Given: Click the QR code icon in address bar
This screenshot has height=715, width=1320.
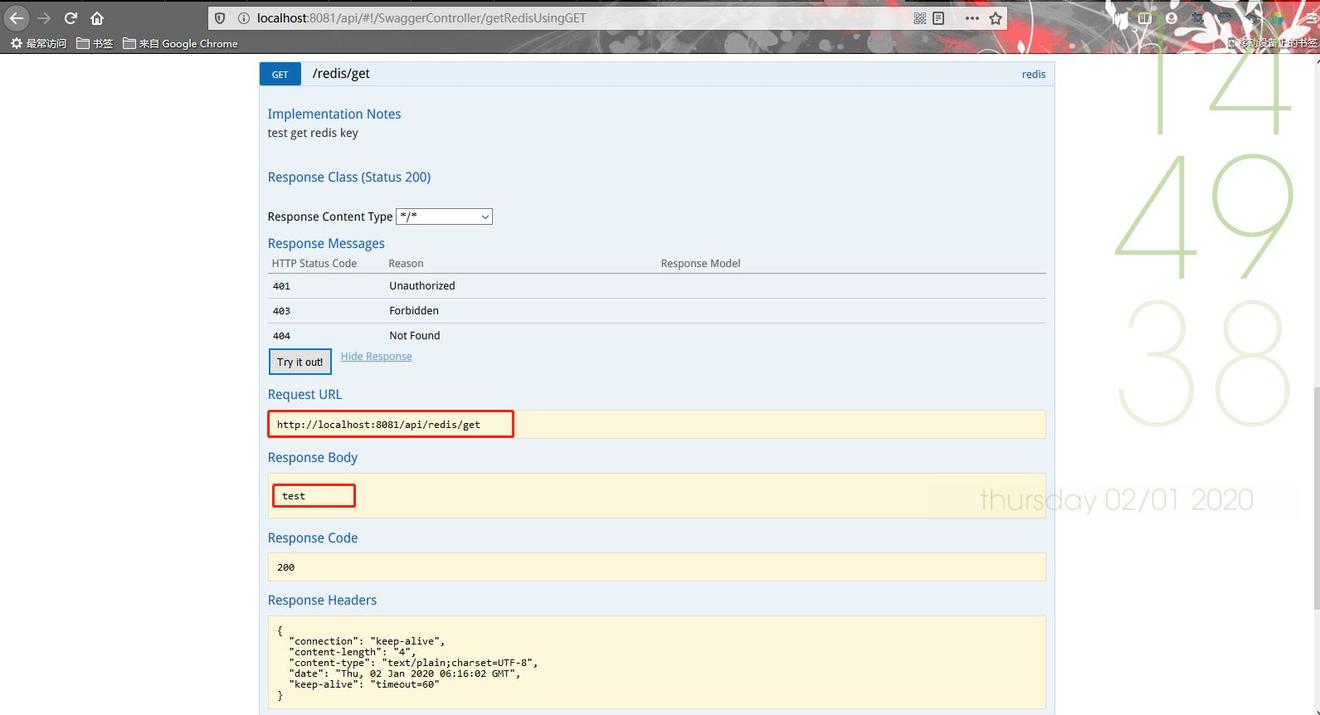Looking at the screenshot, I should tap(919, 18).
